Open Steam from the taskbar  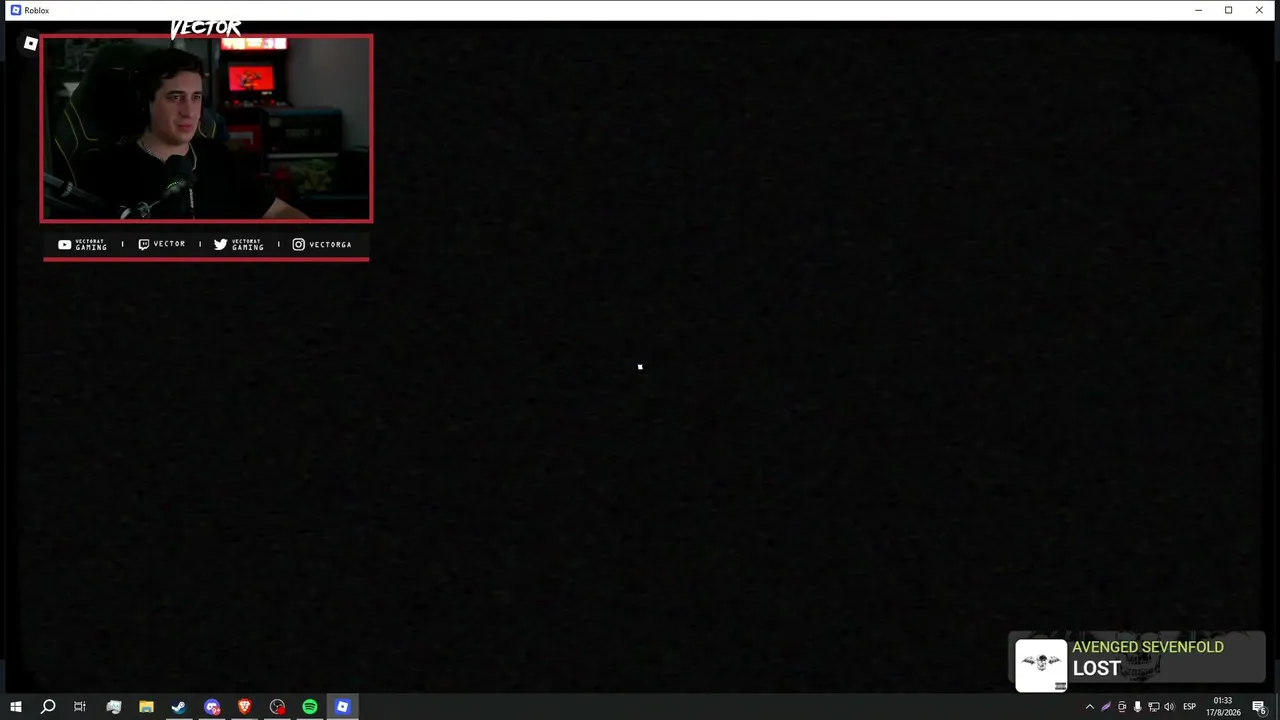tap(179, 707)
